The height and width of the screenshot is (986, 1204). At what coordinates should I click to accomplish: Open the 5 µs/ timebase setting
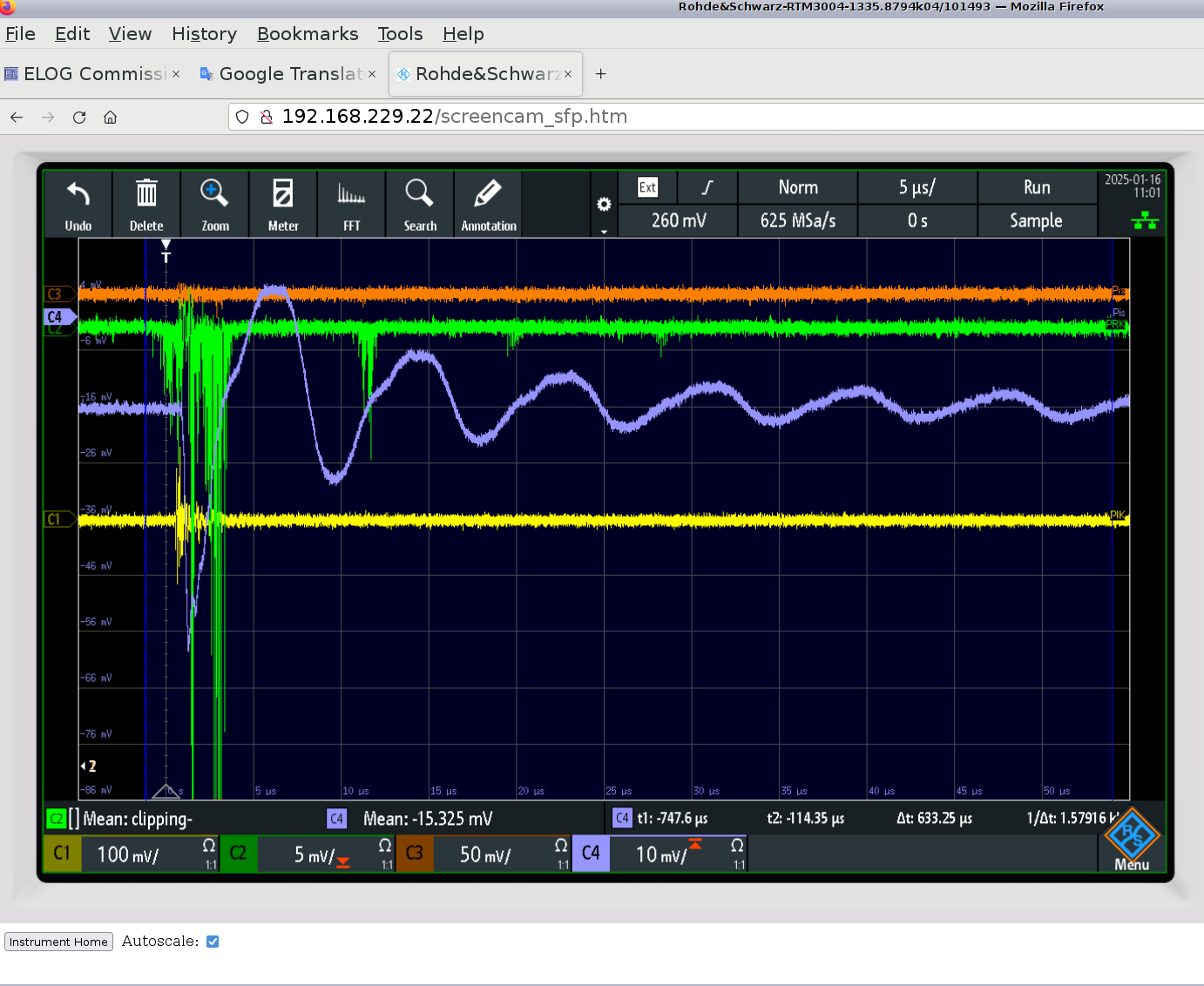917,187
